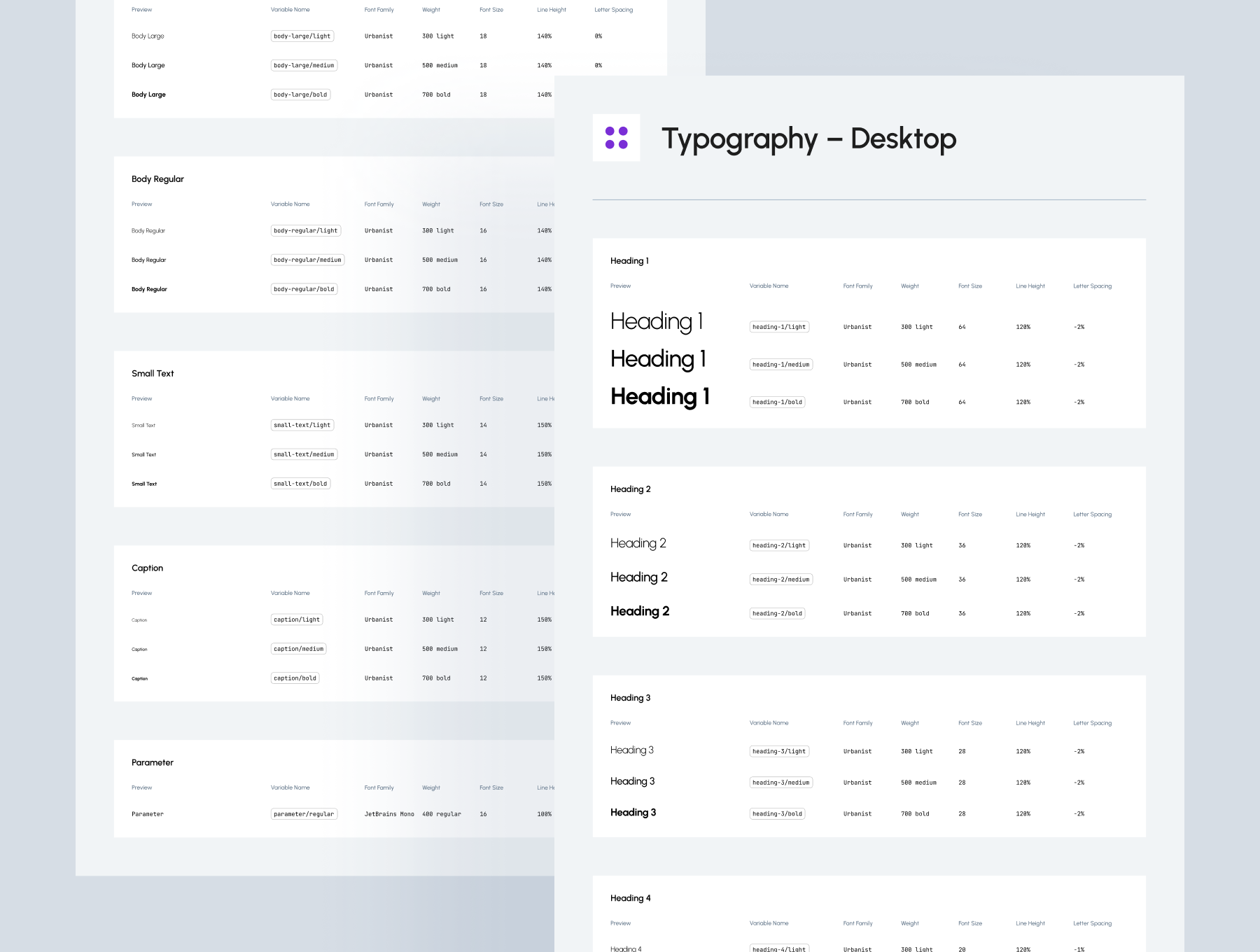The height and width of the screenshot is (952, 1260).
Task: Select the heading-1/bold variable chip
Action: 777,402
